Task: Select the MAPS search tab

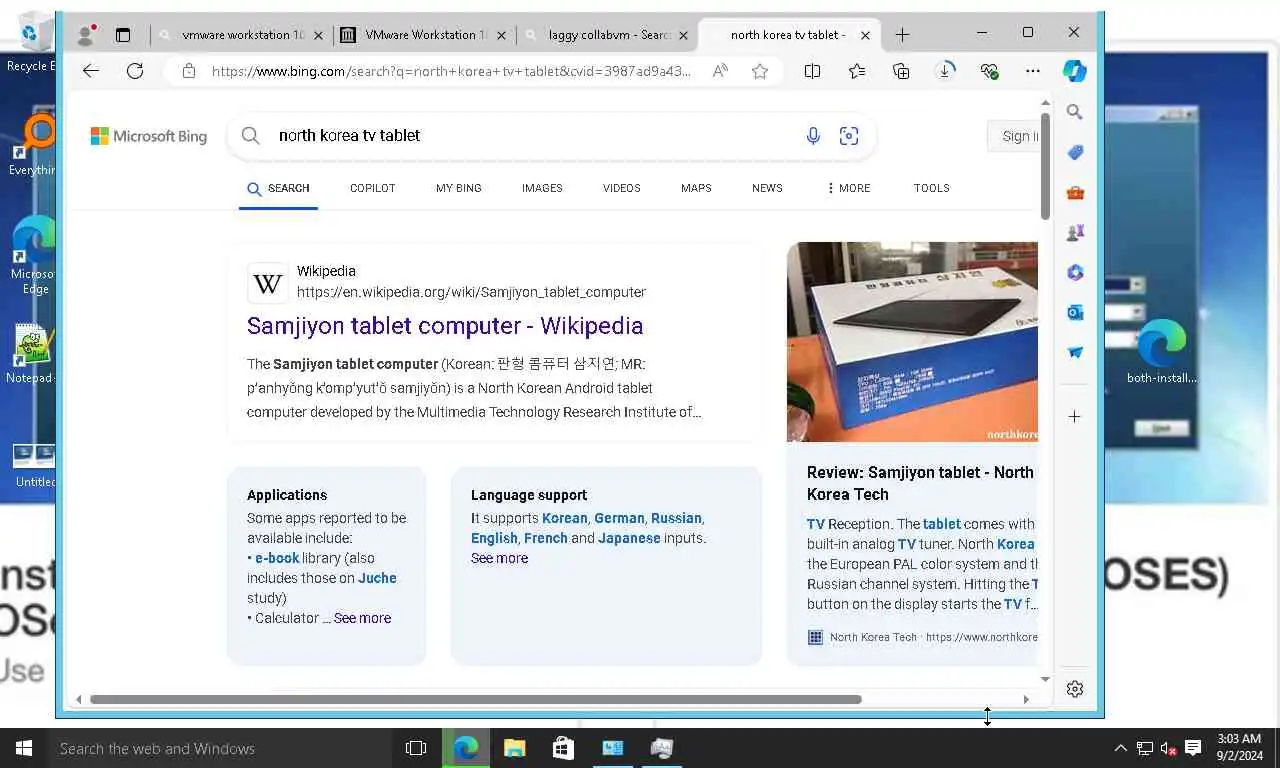Action: (696, 188)
